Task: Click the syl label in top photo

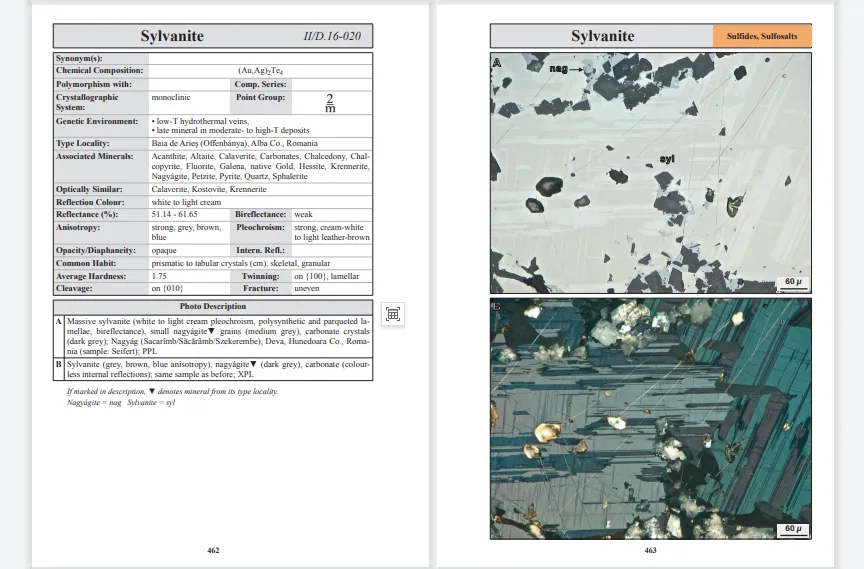Action: [665, 158]
